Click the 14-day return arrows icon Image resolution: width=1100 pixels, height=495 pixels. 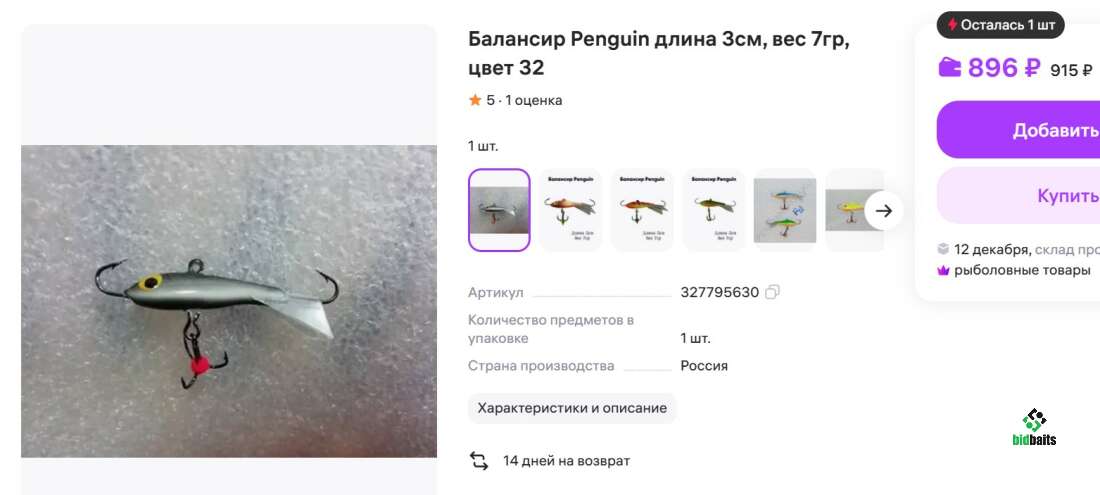(479, 461)
